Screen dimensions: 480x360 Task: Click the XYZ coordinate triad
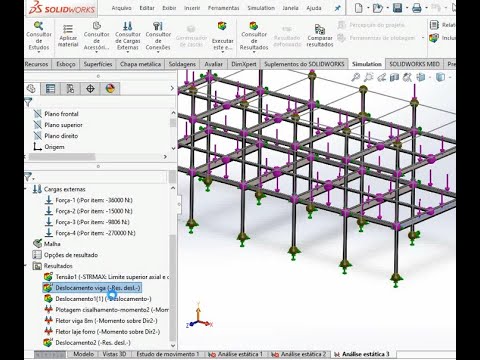199,316
